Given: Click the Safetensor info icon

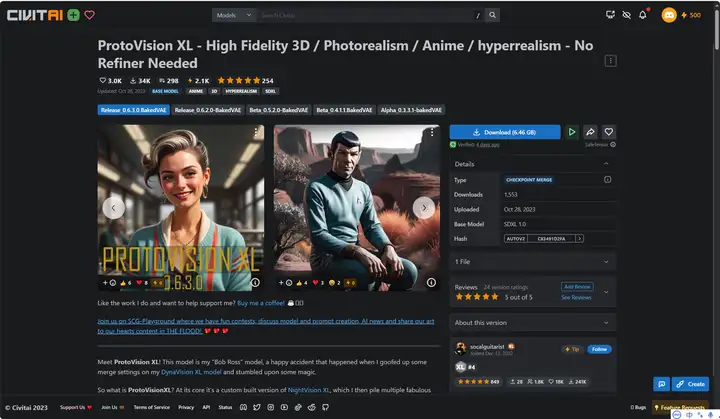Looking at the screenshot, I should [613, 144].
